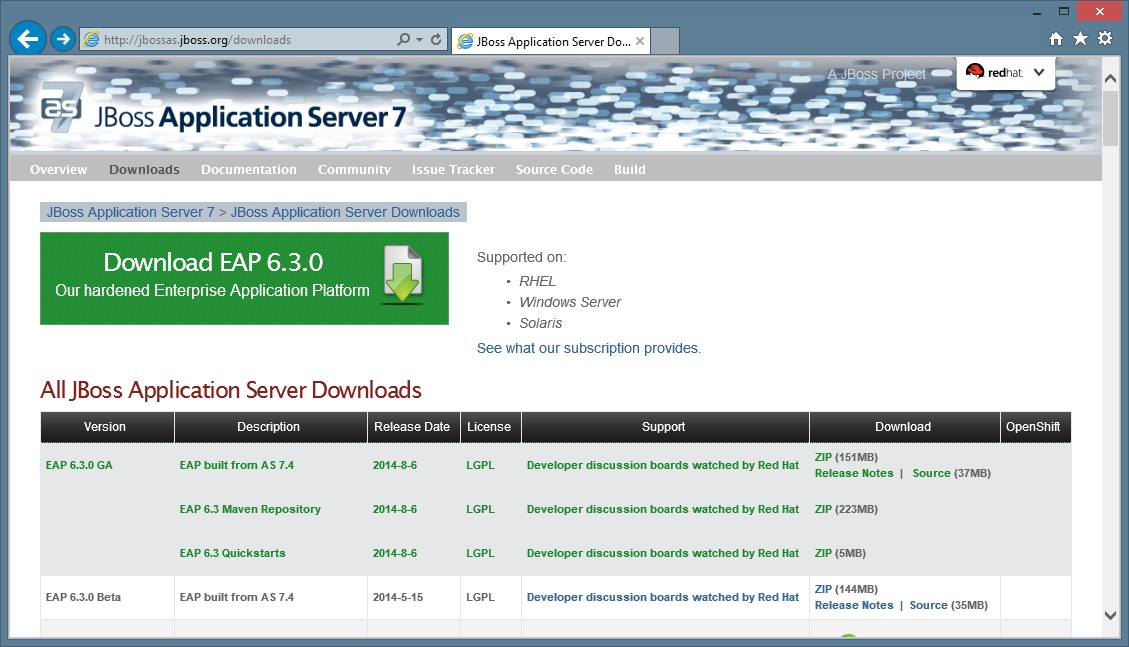
Task: Click the Refresh page icon in address bar
Action: pos(436,40)
